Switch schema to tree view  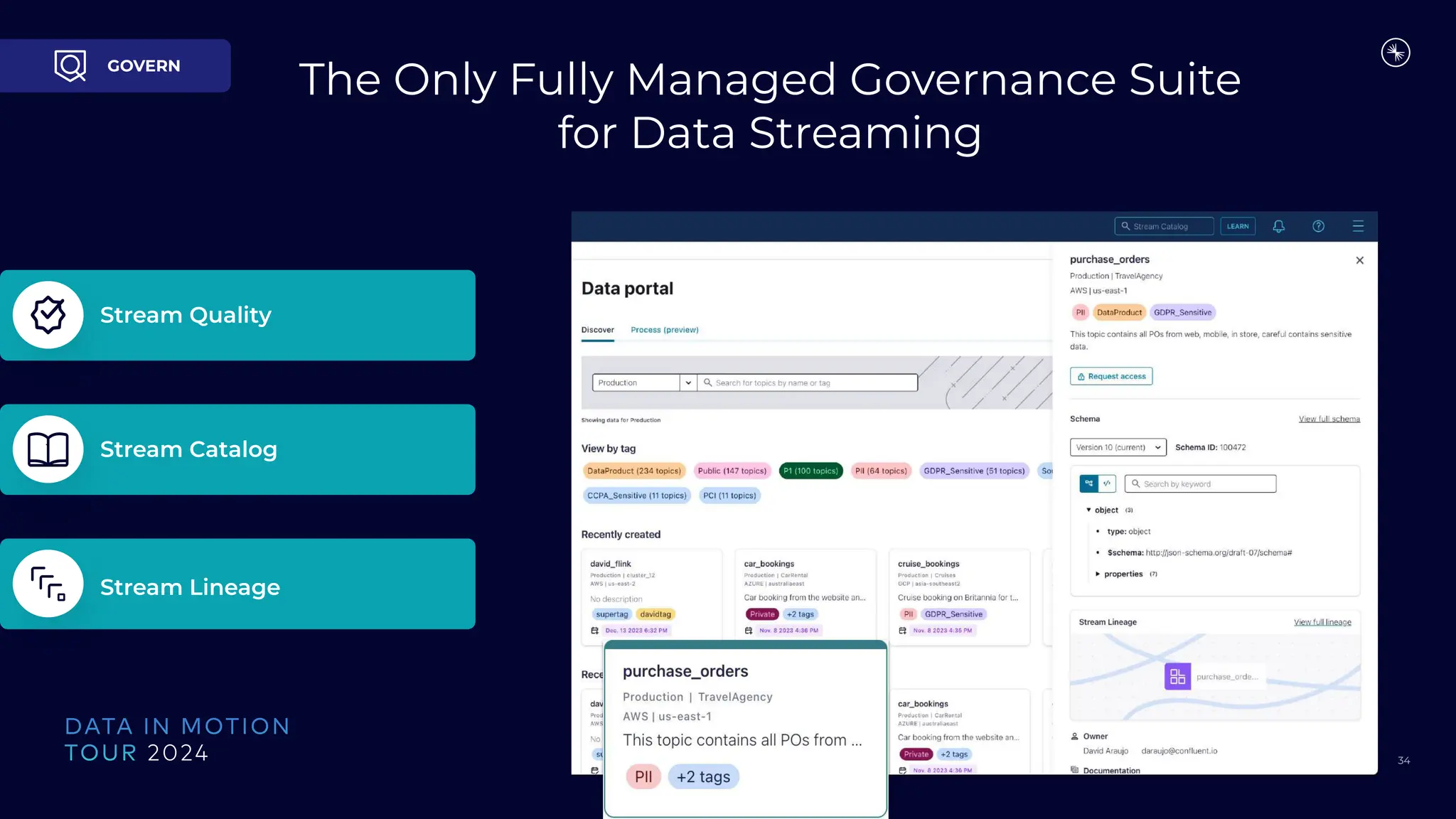[x=1088, y=483]
